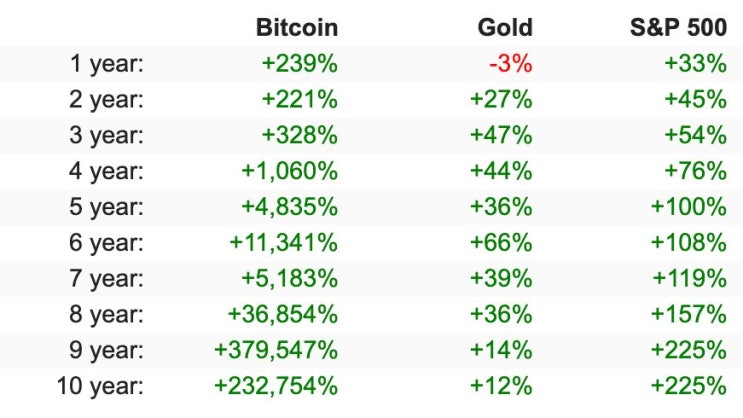The height and width of the screenshot is (418, 743).
Task: Select the +33% S&P 500 value
Action: (696, 64)
